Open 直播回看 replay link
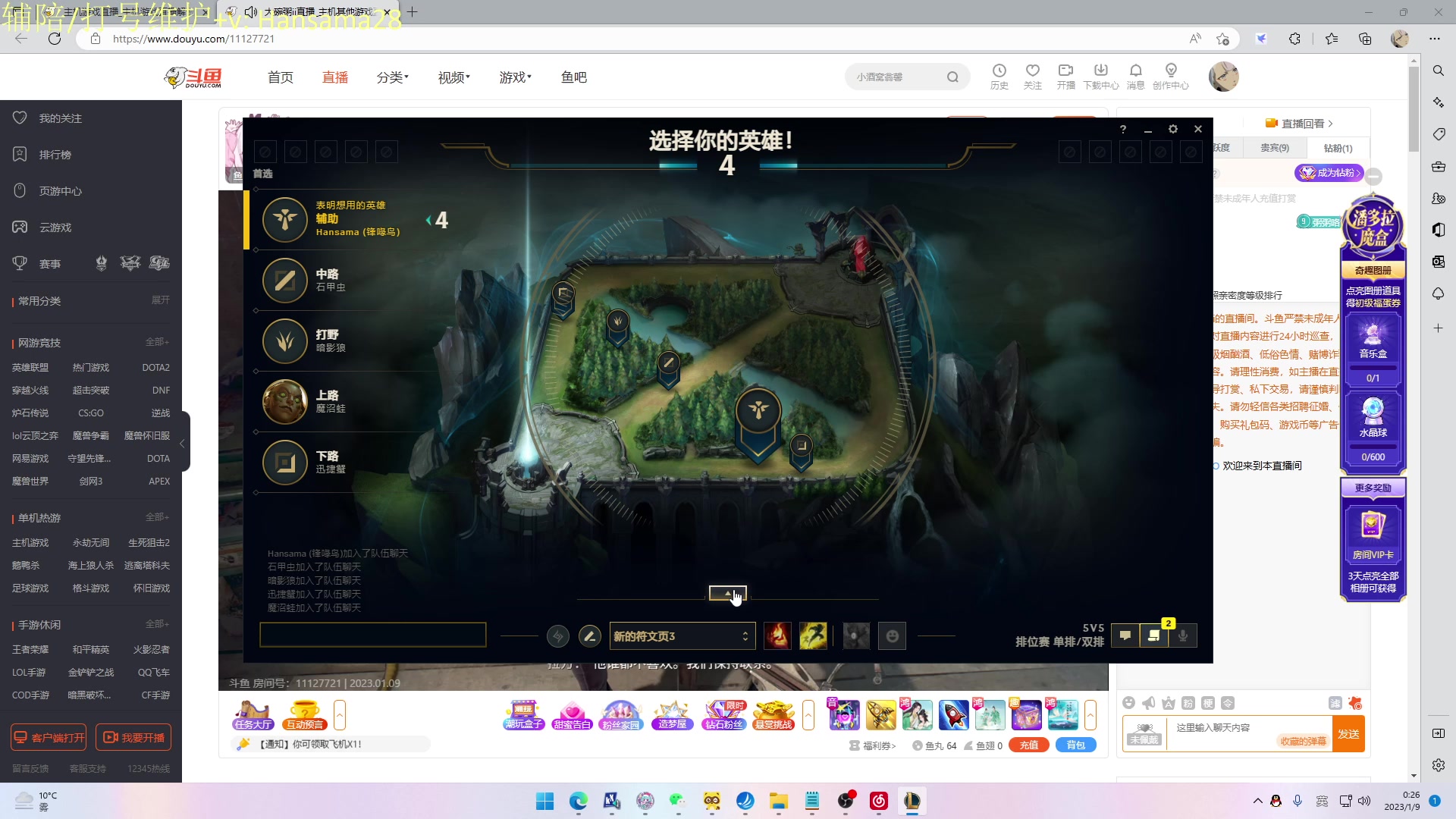The width and height of the screenshot is (1456, 819). click(x=1300, y=124)
